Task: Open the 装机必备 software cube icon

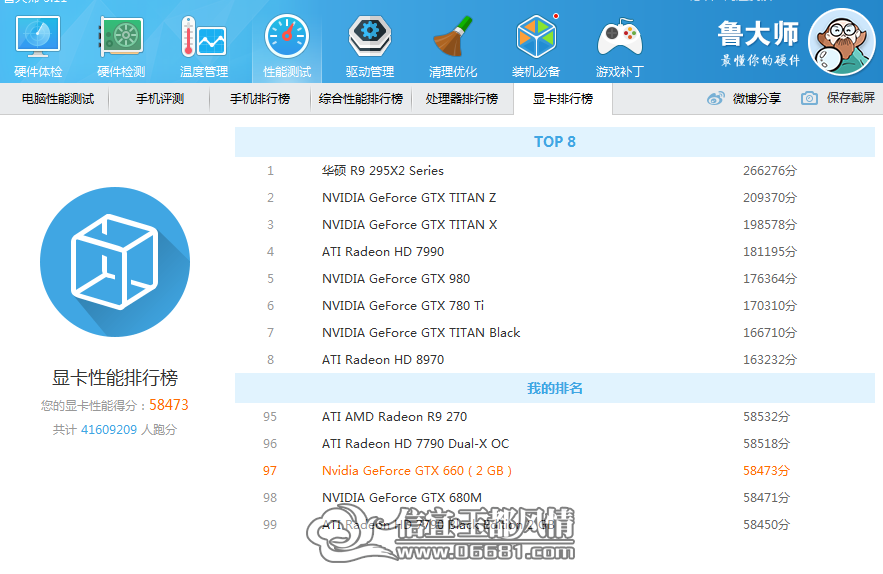Action: point(537,35)
